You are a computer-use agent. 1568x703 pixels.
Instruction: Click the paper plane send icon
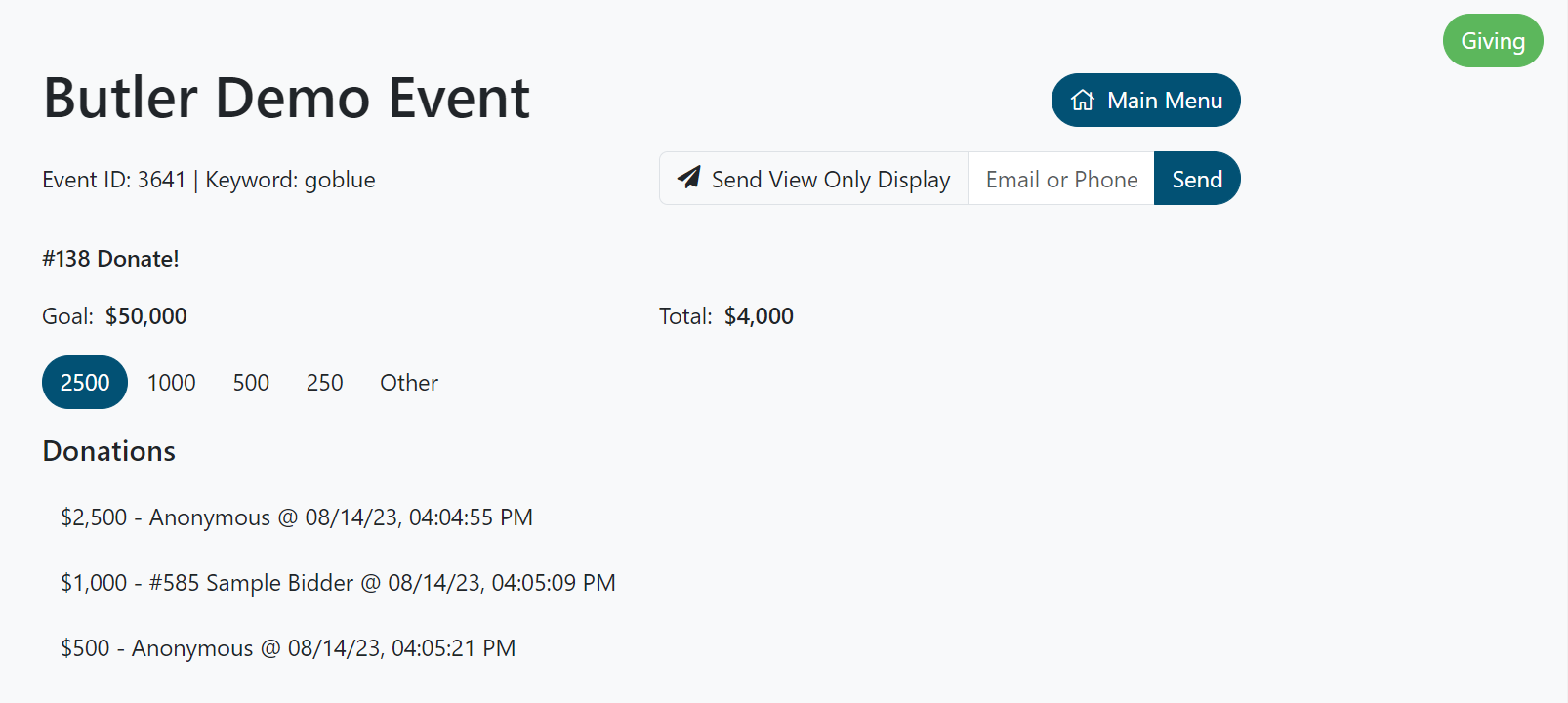point(689,178)
